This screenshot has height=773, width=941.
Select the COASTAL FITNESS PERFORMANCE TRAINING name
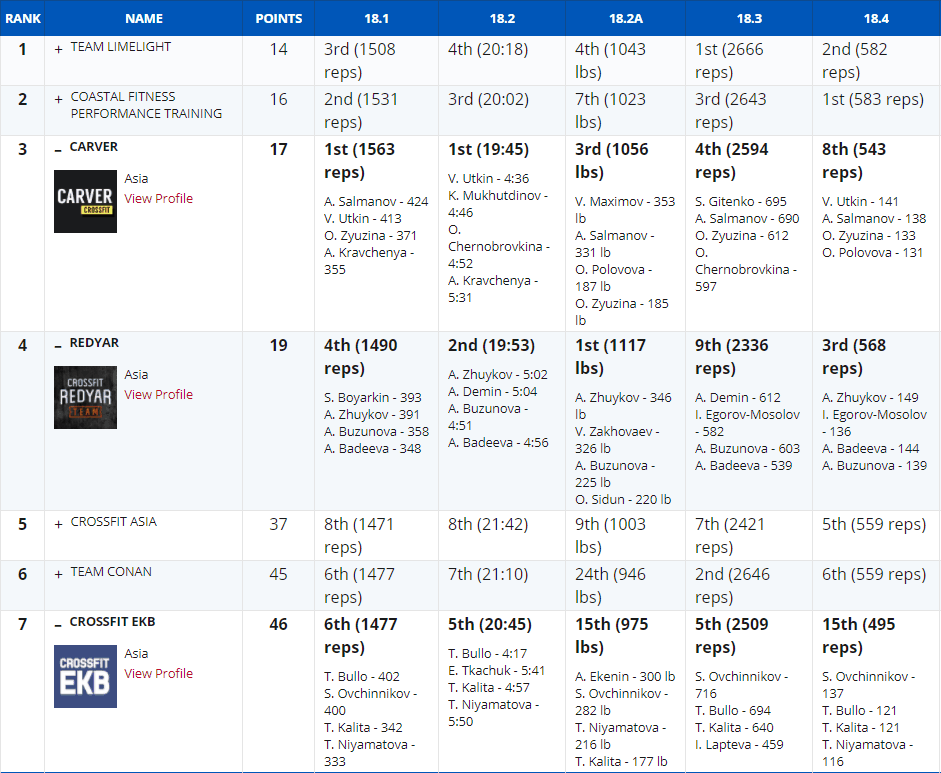[146, 105]
